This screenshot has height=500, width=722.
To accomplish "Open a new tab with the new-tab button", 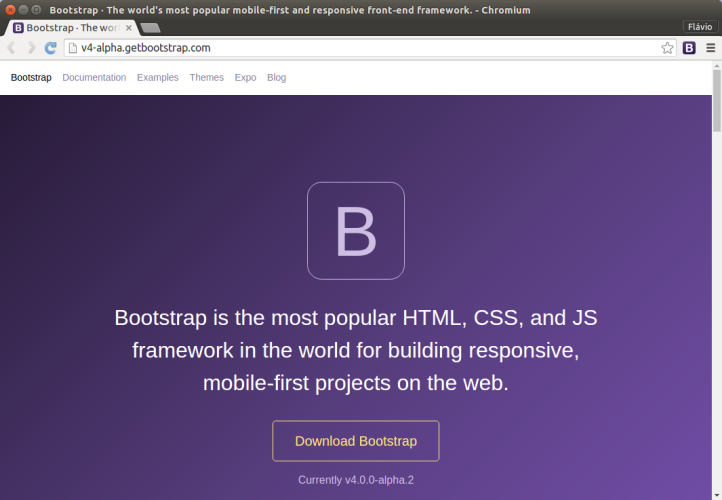I will [x=150, y=28].
